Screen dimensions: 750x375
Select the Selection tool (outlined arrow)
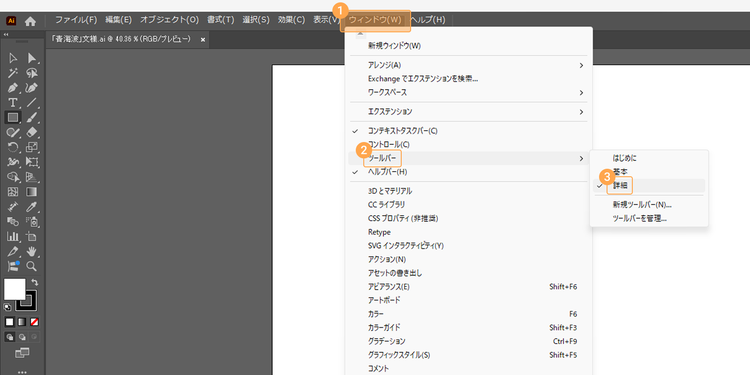click(13, 58)
